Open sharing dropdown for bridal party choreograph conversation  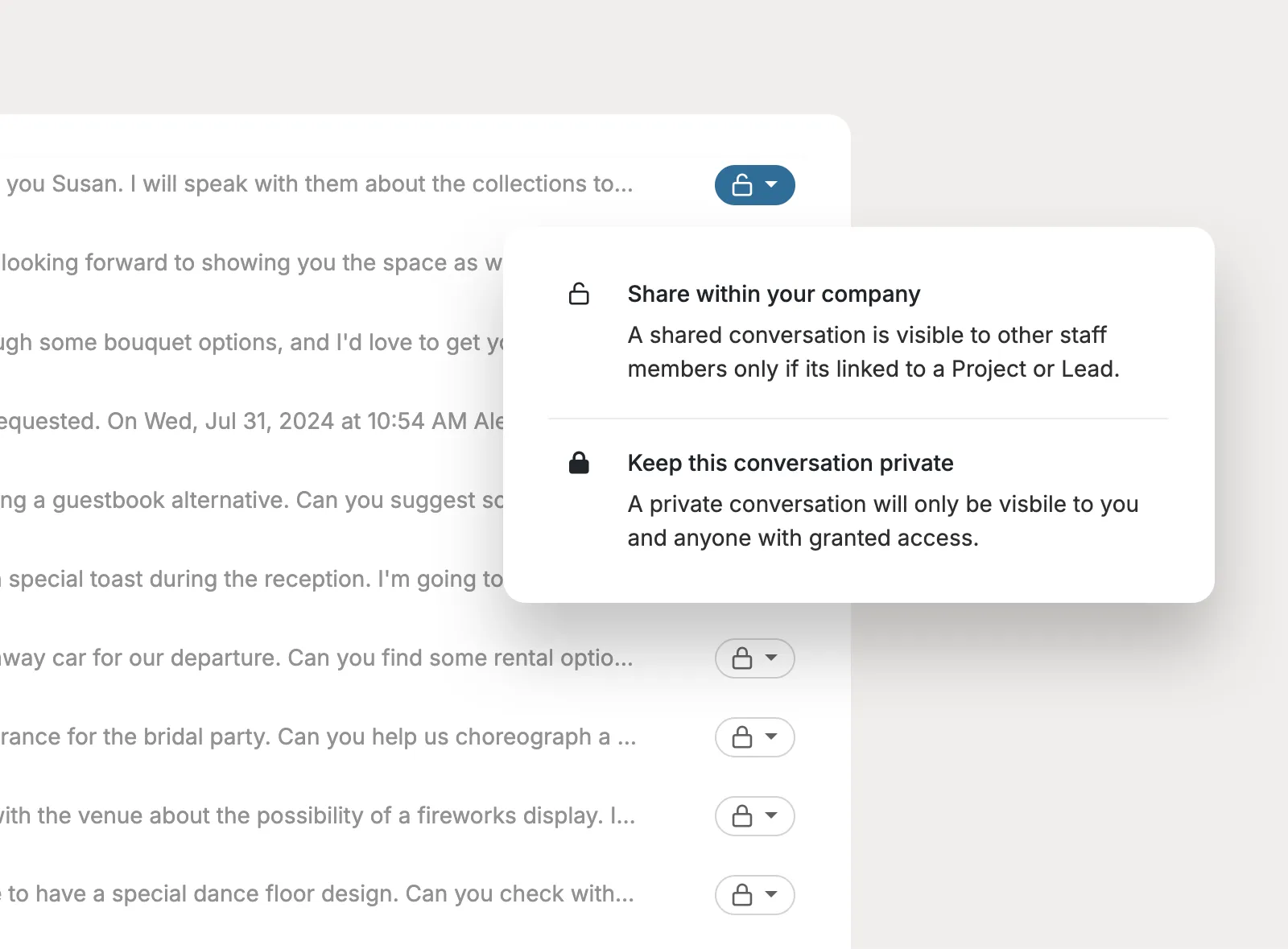click(x=754, y=737)
